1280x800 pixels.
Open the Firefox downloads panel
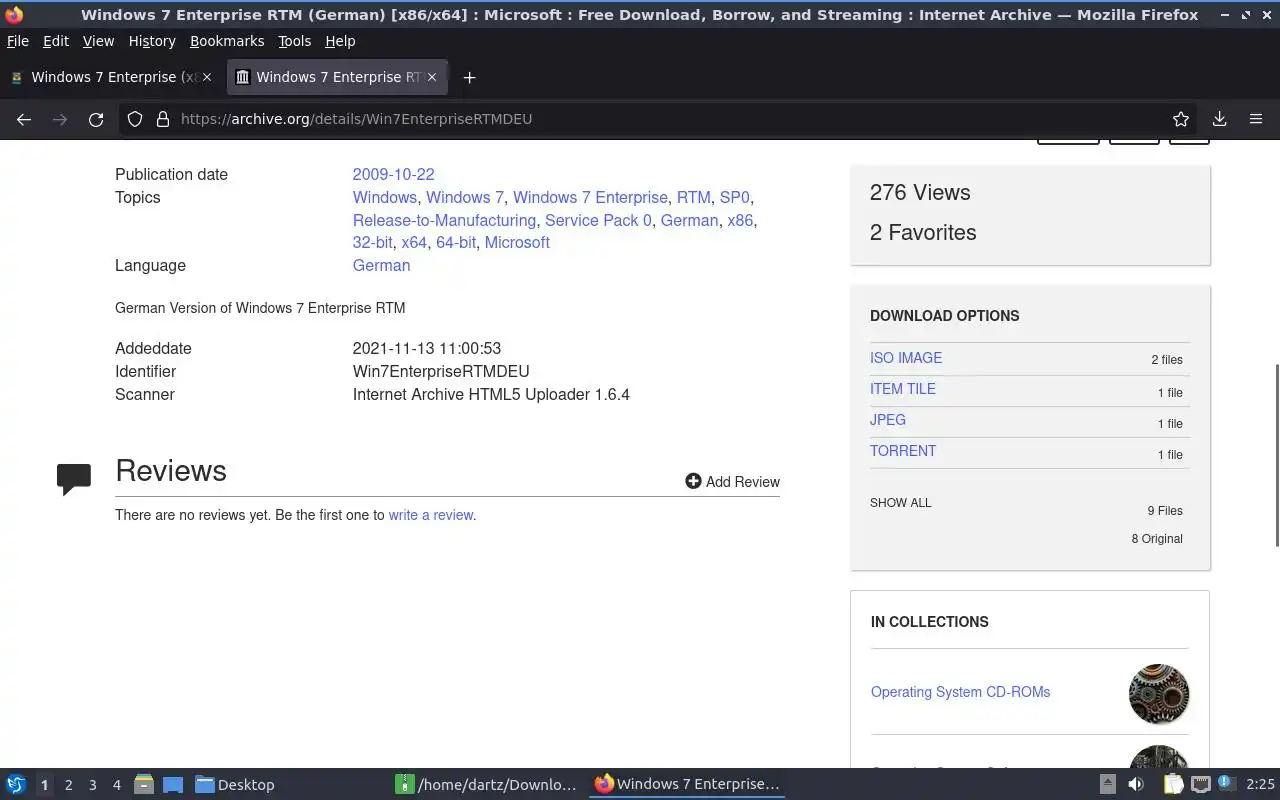click(x=1219, y=119)
